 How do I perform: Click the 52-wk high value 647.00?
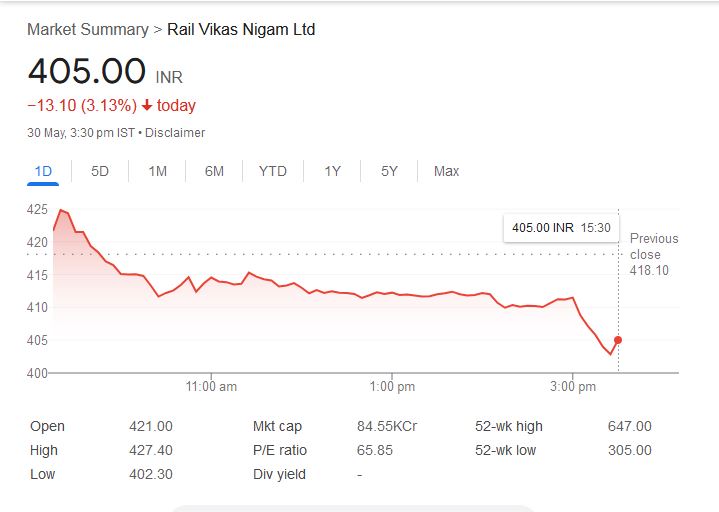tap(629, 427)
